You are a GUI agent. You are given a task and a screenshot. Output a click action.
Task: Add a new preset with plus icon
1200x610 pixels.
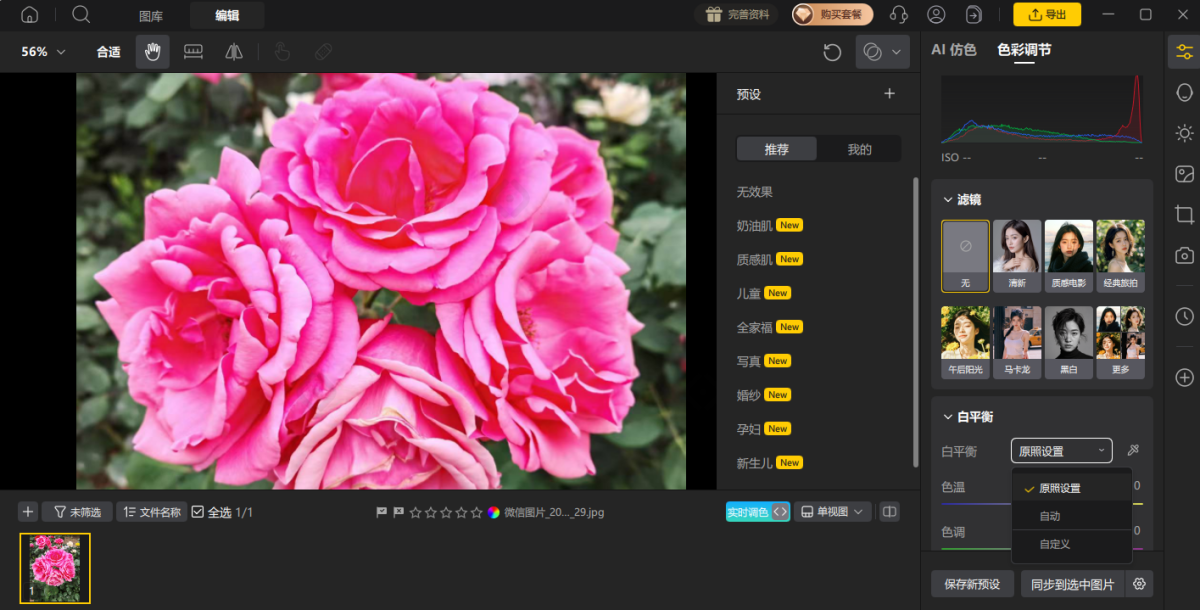tap(889, 94)
